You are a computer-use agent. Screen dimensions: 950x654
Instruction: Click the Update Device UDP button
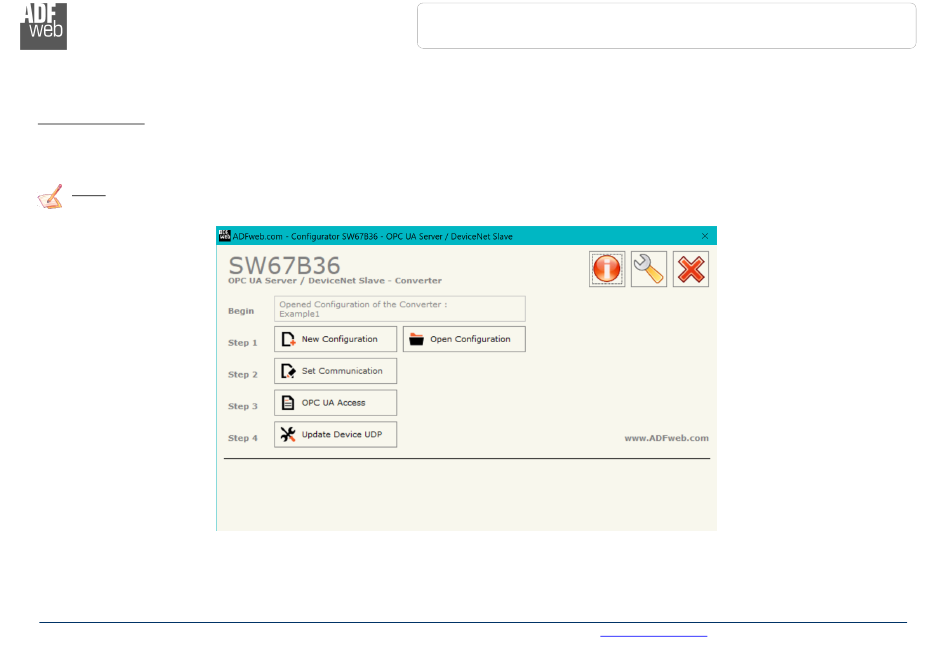coord(335,435)
